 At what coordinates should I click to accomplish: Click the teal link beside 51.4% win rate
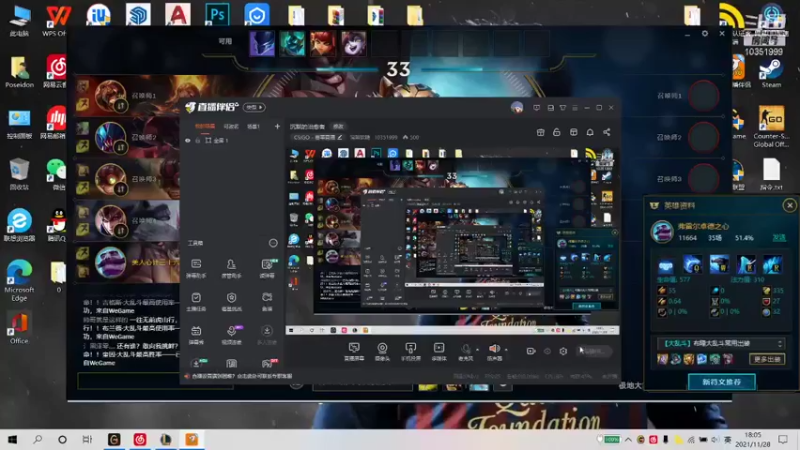[779, 238]
